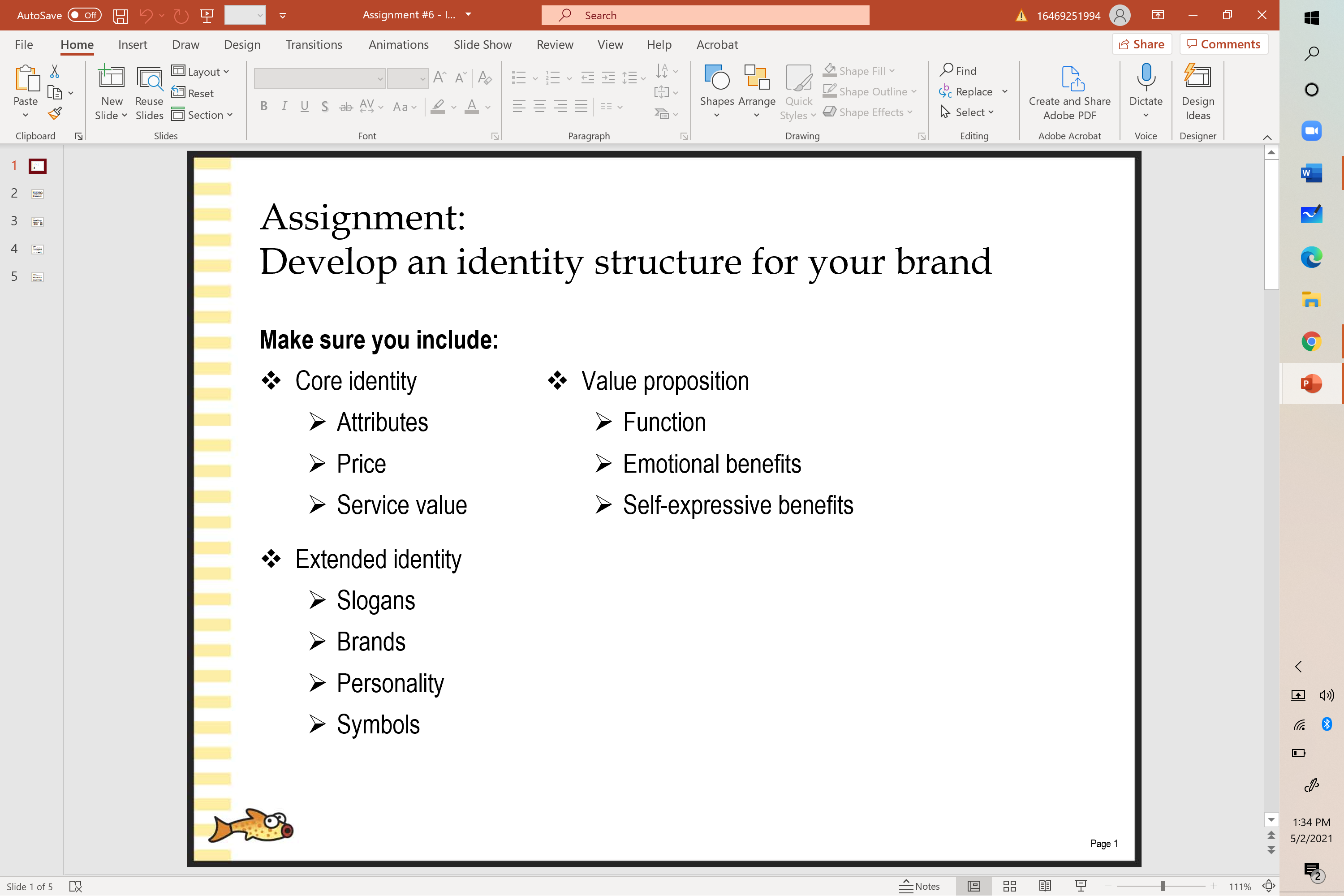Open the File menu
The height and width of the screenshot is (896, 1344).
[24, 44]
